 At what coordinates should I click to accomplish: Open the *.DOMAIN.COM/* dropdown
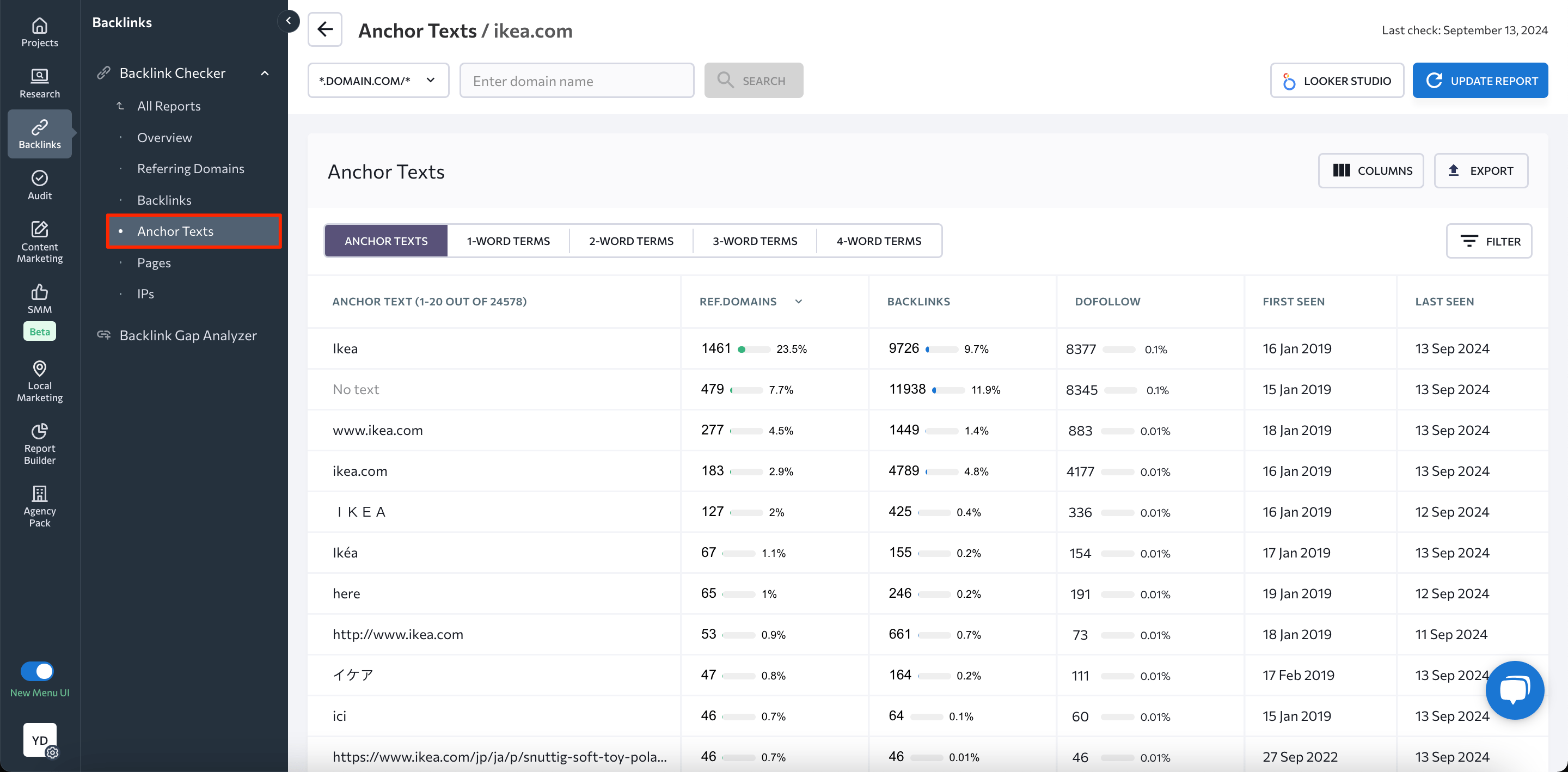(x=378, y=81)
